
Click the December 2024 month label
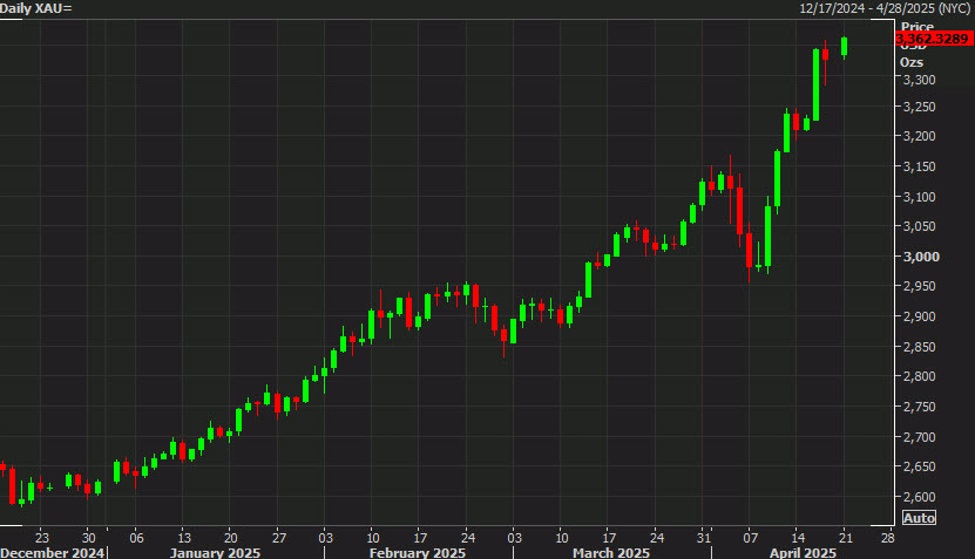coord(52,552)
